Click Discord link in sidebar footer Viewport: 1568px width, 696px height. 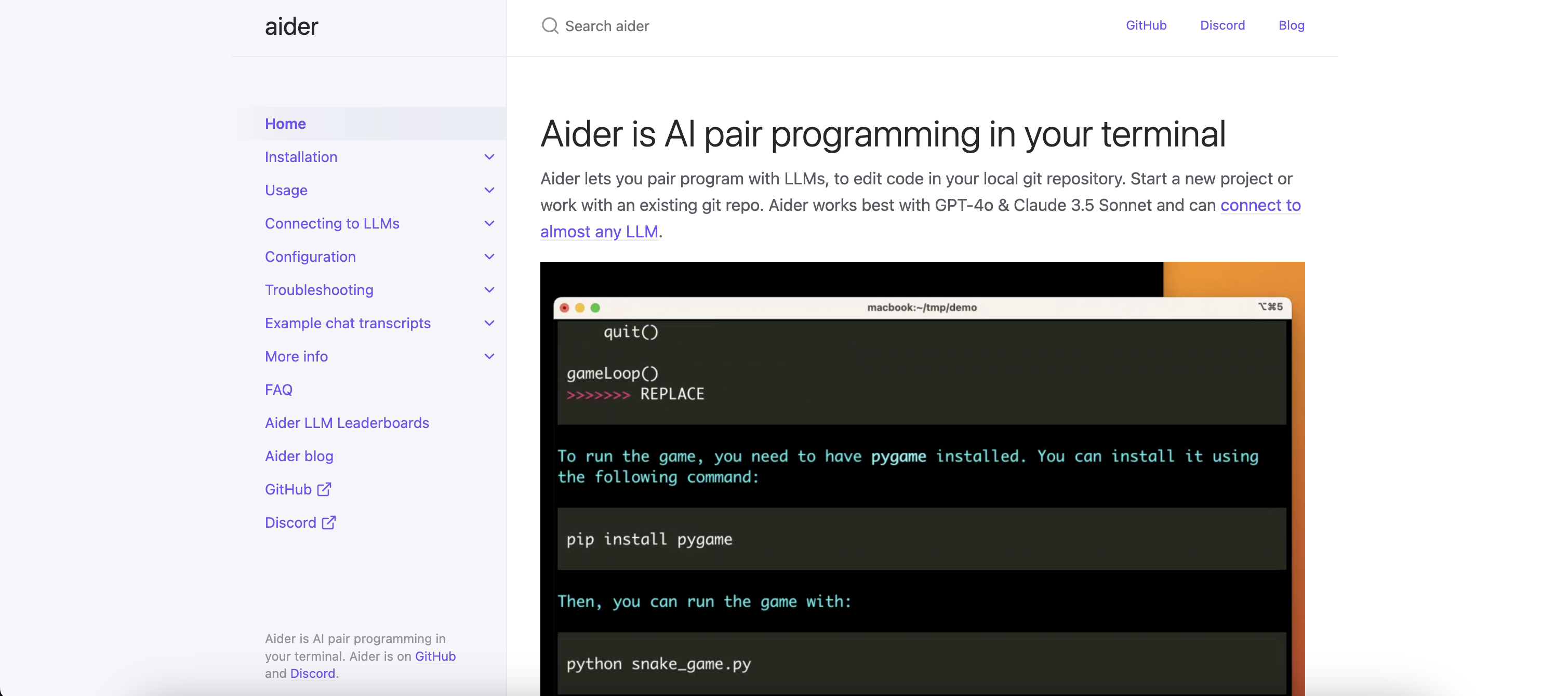(313, 674)
